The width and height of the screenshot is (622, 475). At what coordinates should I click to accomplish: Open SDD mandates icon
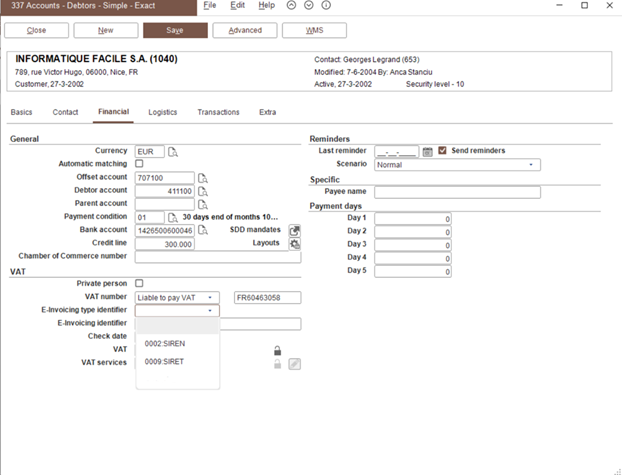295,231
